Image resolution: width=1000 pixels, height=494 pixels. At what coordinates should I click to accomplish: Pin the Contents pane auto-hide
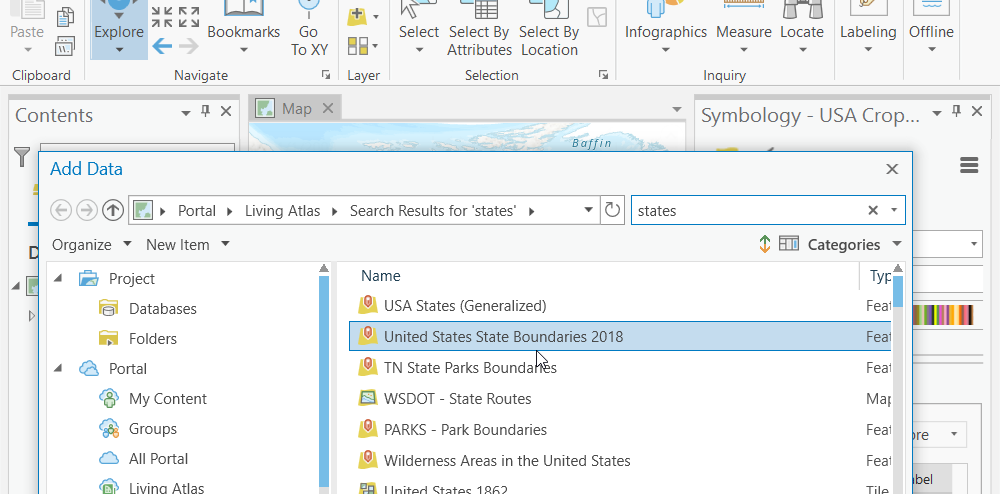[x=205, y=112]
